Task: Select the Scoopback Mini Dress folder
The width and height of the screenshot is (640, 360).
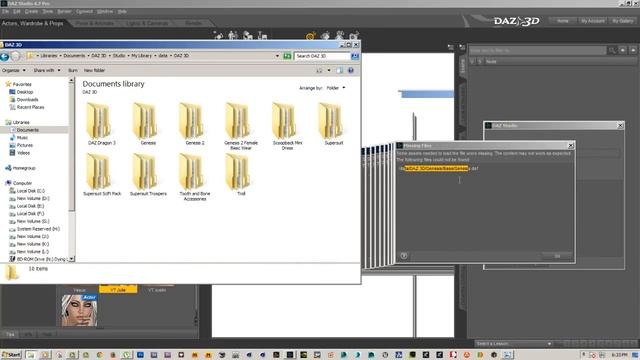Action: pos(287,126)
